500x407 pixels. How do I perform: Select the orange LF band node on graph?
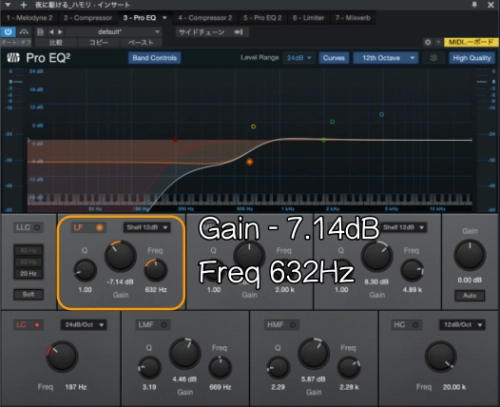pos(250,162)
